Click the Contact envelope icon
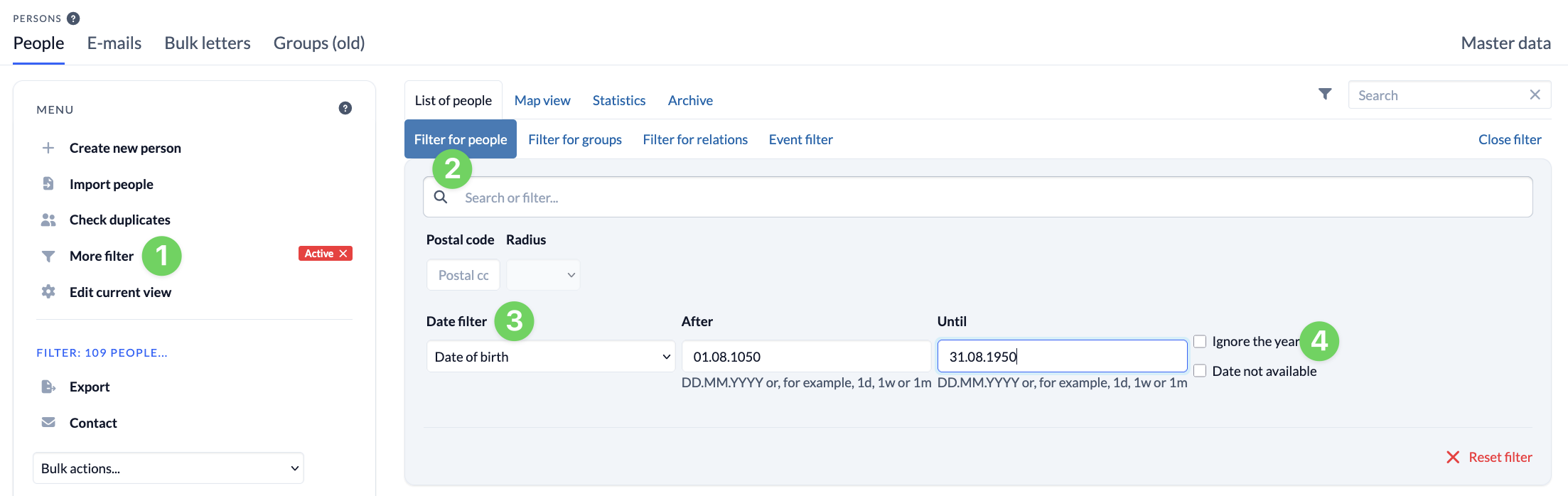1568x496 pixels. [x=48, y=422]
